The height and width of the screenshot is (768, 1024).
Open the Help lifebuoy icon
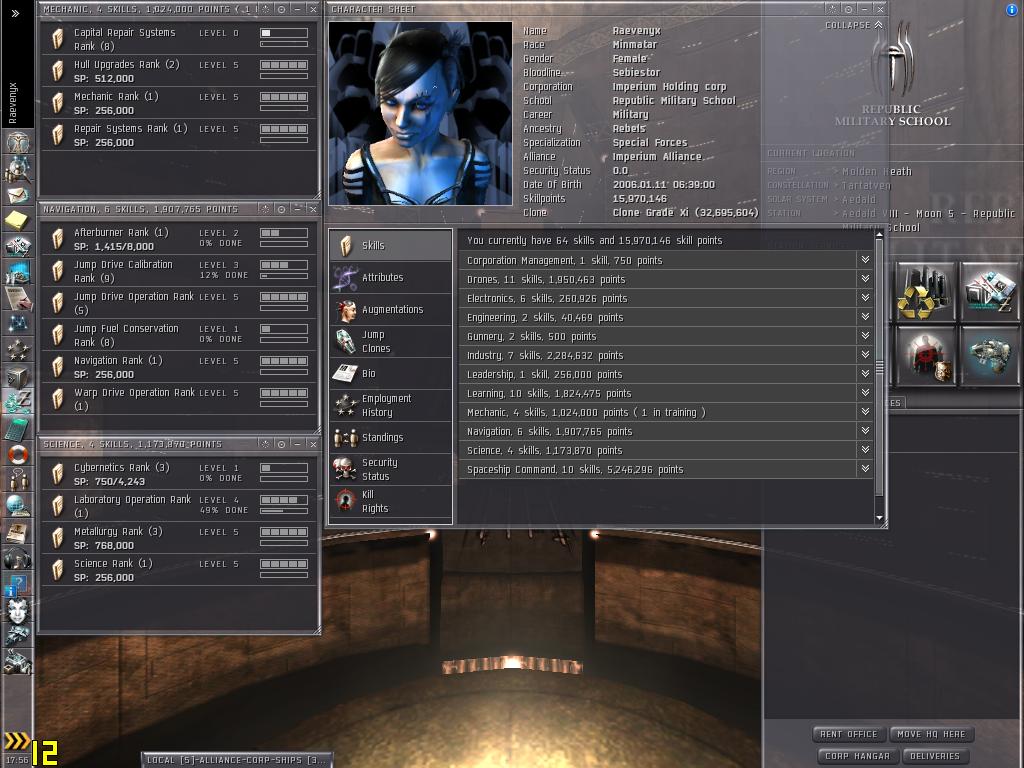[x=18, y=454]
